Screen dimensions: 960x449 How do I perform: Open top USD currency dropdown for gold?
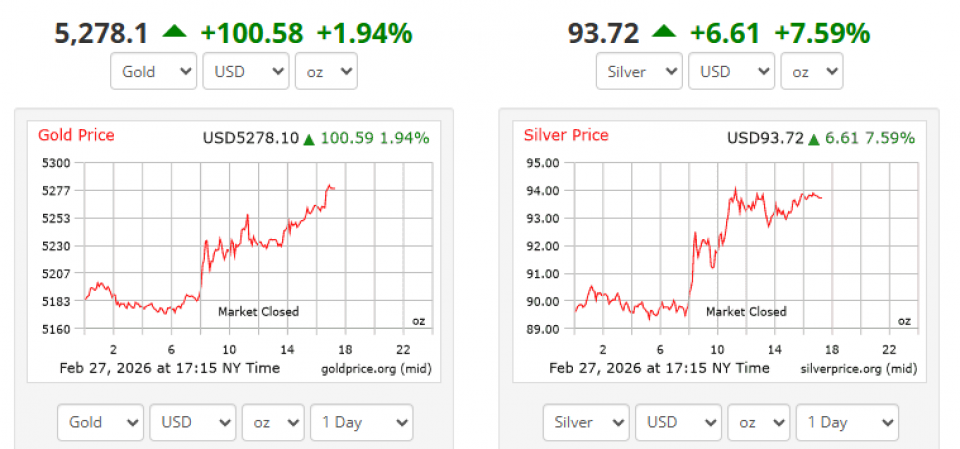click(x=245, y=72)
